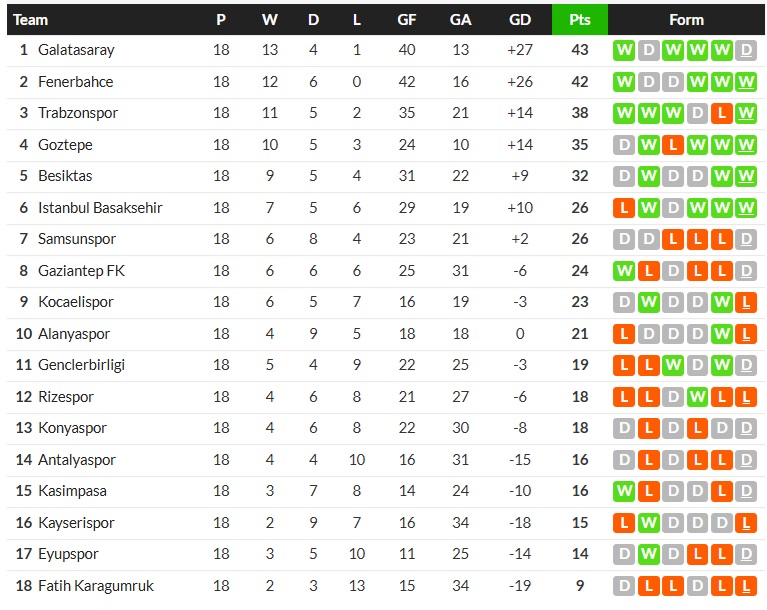
Task: Click Kocaelispor's underlined L form badge
Action: (x=745, y=302)
